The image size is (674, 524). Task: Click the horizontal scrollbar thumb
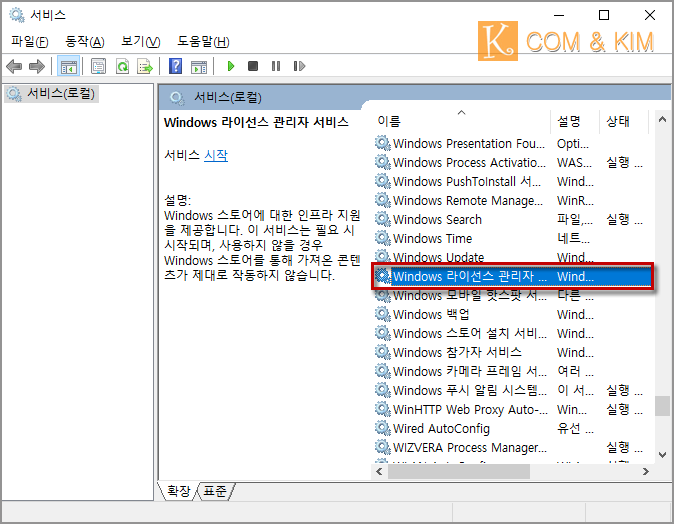[459, 472]
